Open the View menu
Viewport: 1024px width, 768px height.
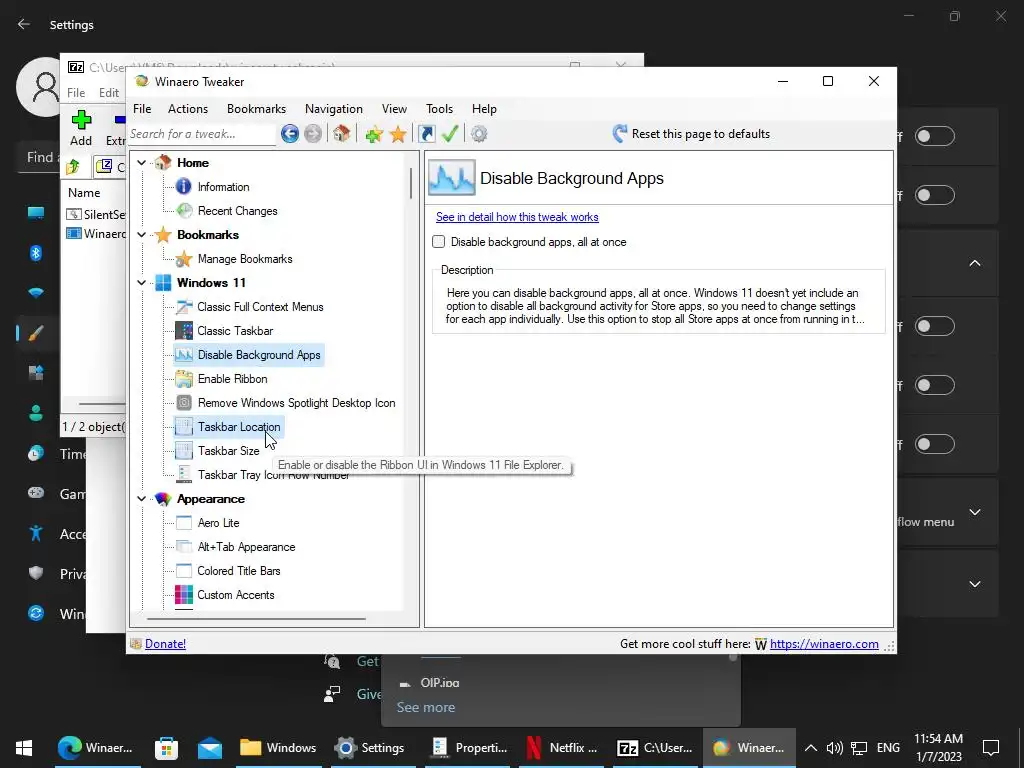coord(394,109)
